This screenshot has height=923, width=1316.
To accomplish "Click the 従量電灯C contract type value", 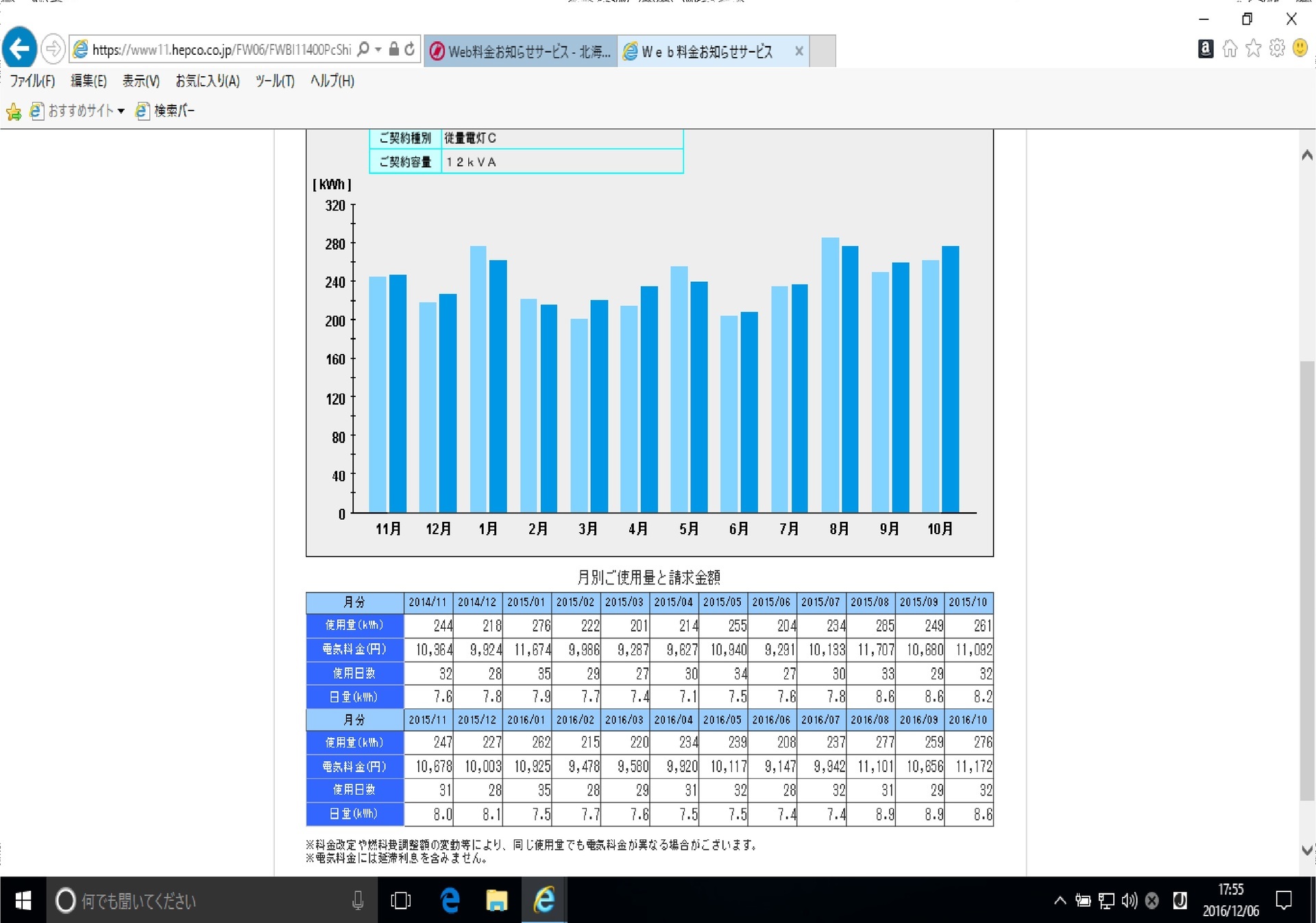I will [x=470, y=138].
